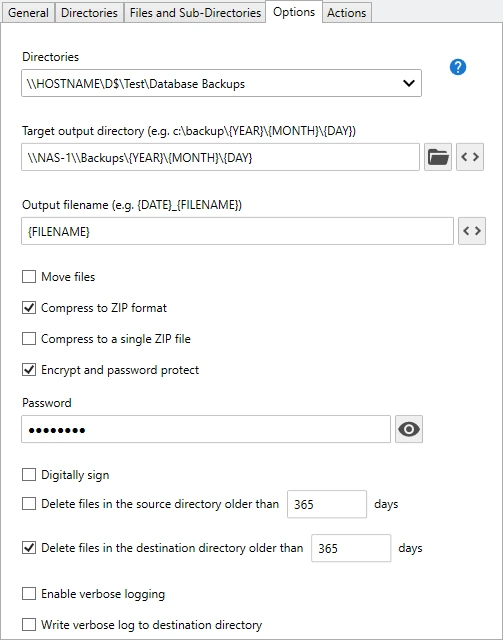Expand the Directories dropdown list
The image size is (503, 640).
(409, 83)
